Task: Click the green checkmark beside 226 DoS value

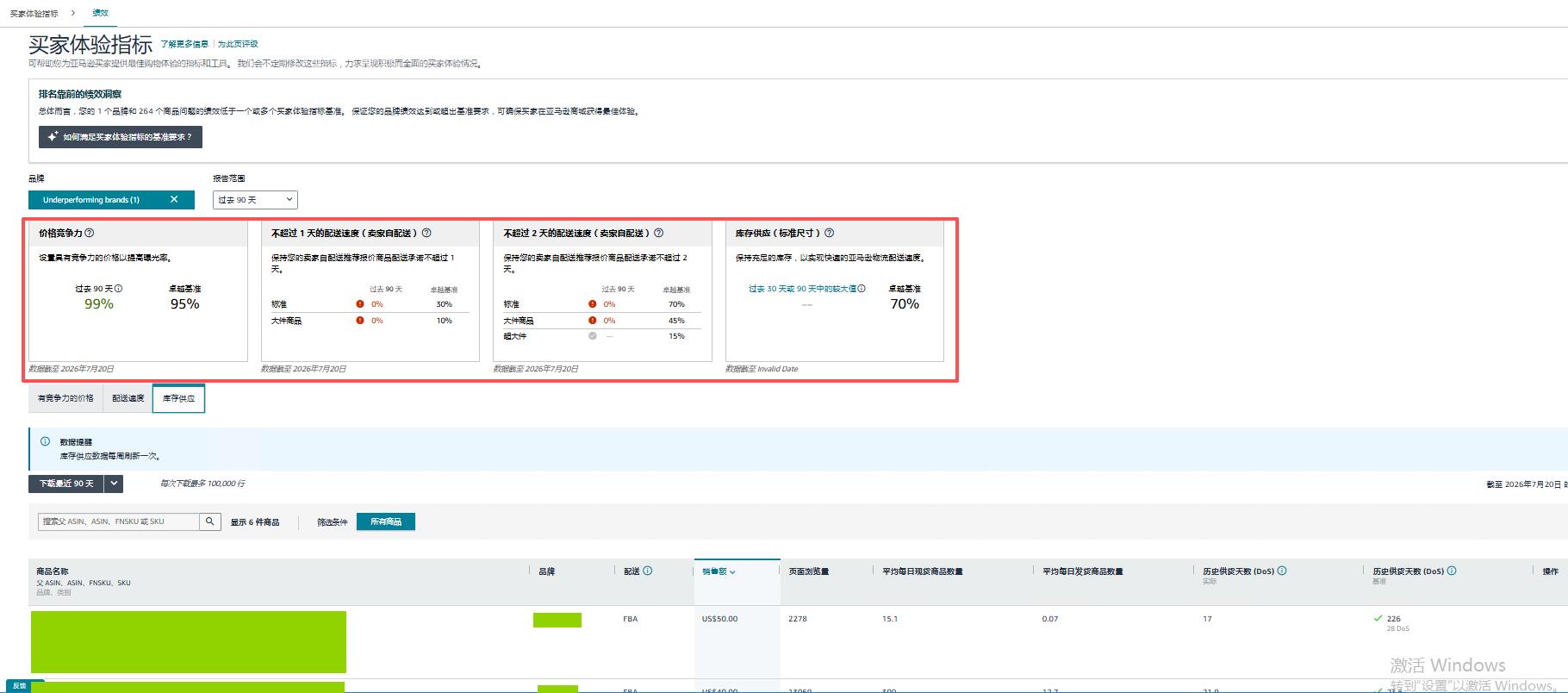Action: (x=1378, y=618)
